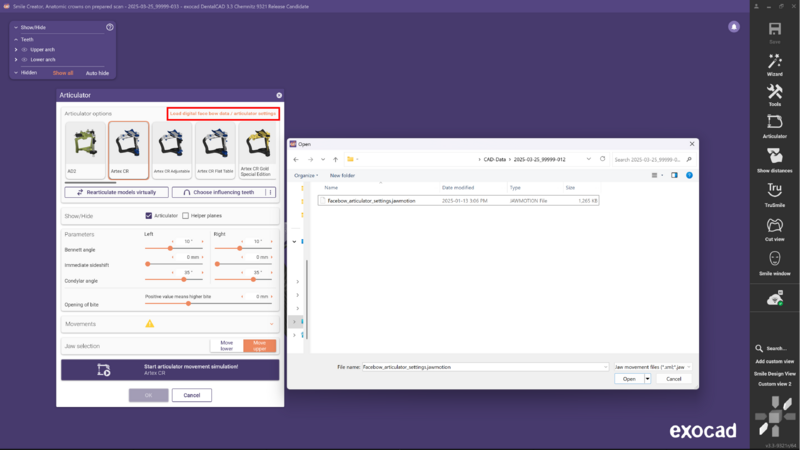Click Load digital face bow data link
The image size is (800, 450).
tap(223, 113)
